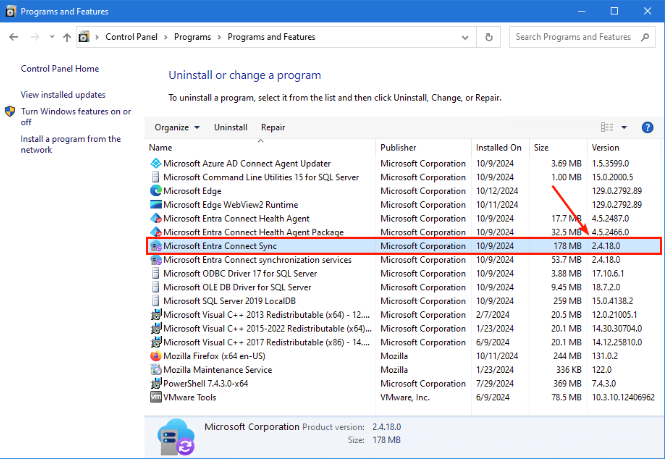
Task: Open View installed updates link
Action: [x=63, y=95]
